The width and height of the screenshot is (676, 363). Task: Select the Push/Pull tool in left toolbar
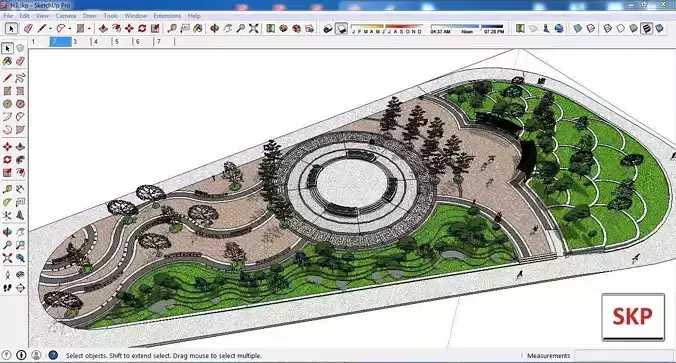tap(20, 147)
